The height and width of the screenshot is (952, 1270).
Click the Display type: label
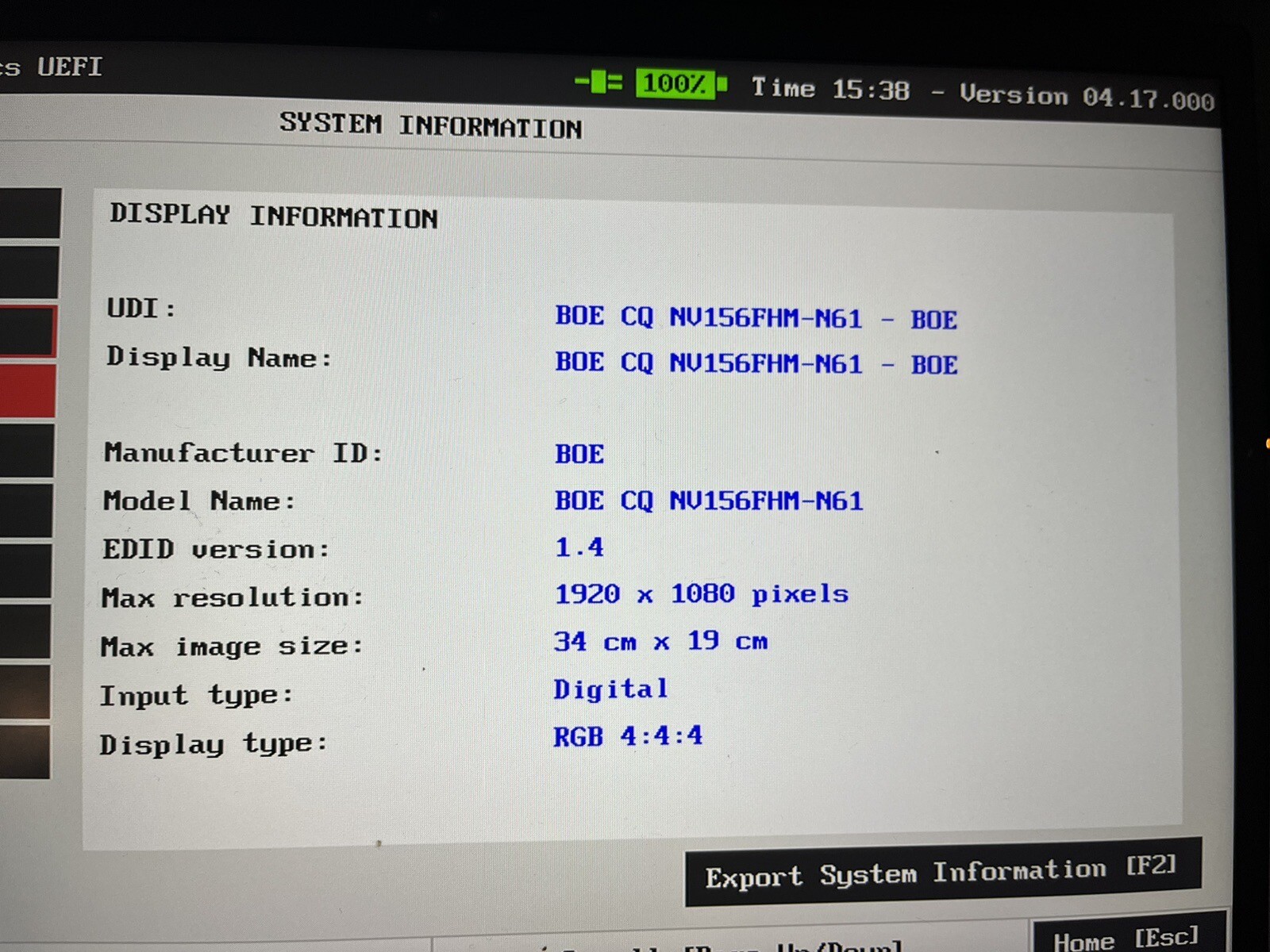point(214,744)
